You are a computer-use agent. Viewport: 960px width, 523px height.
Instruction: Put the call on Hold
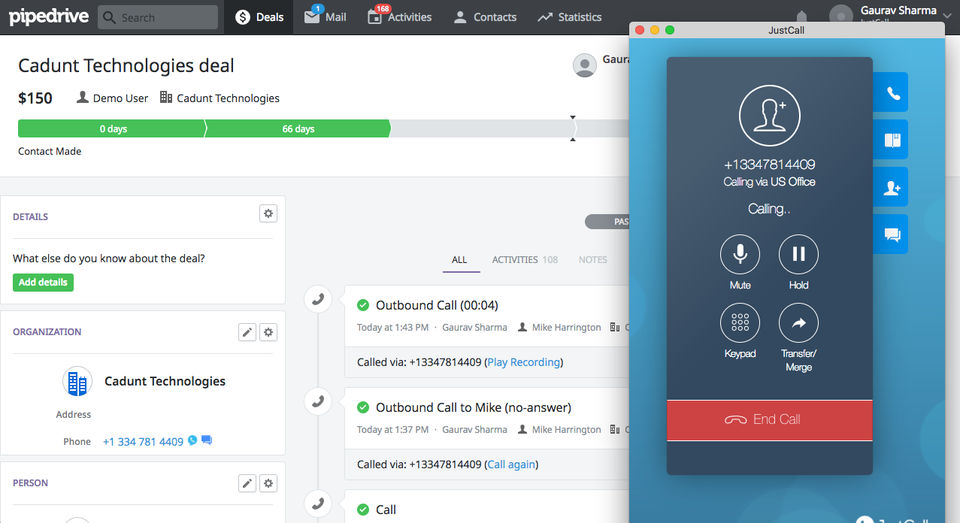click(798, 254)
